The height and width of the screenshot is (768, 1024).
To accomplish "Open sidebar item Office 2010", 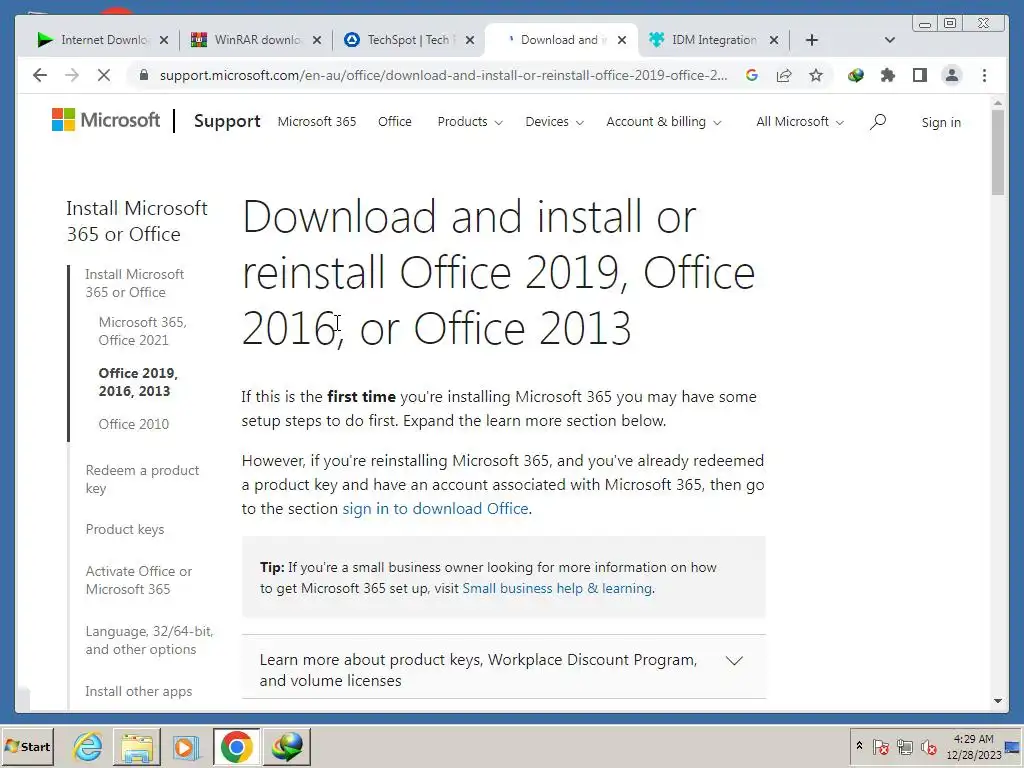I will 134,424.
